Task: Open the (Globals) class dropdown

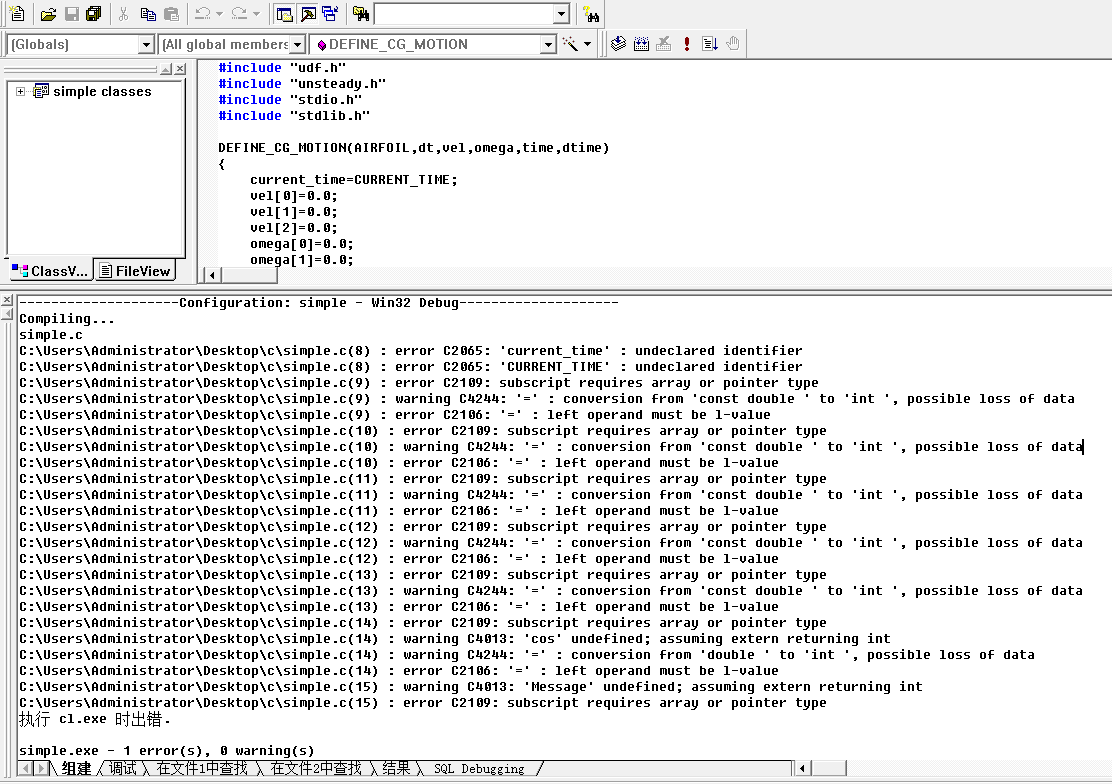Action: click(x=146, y=44)
